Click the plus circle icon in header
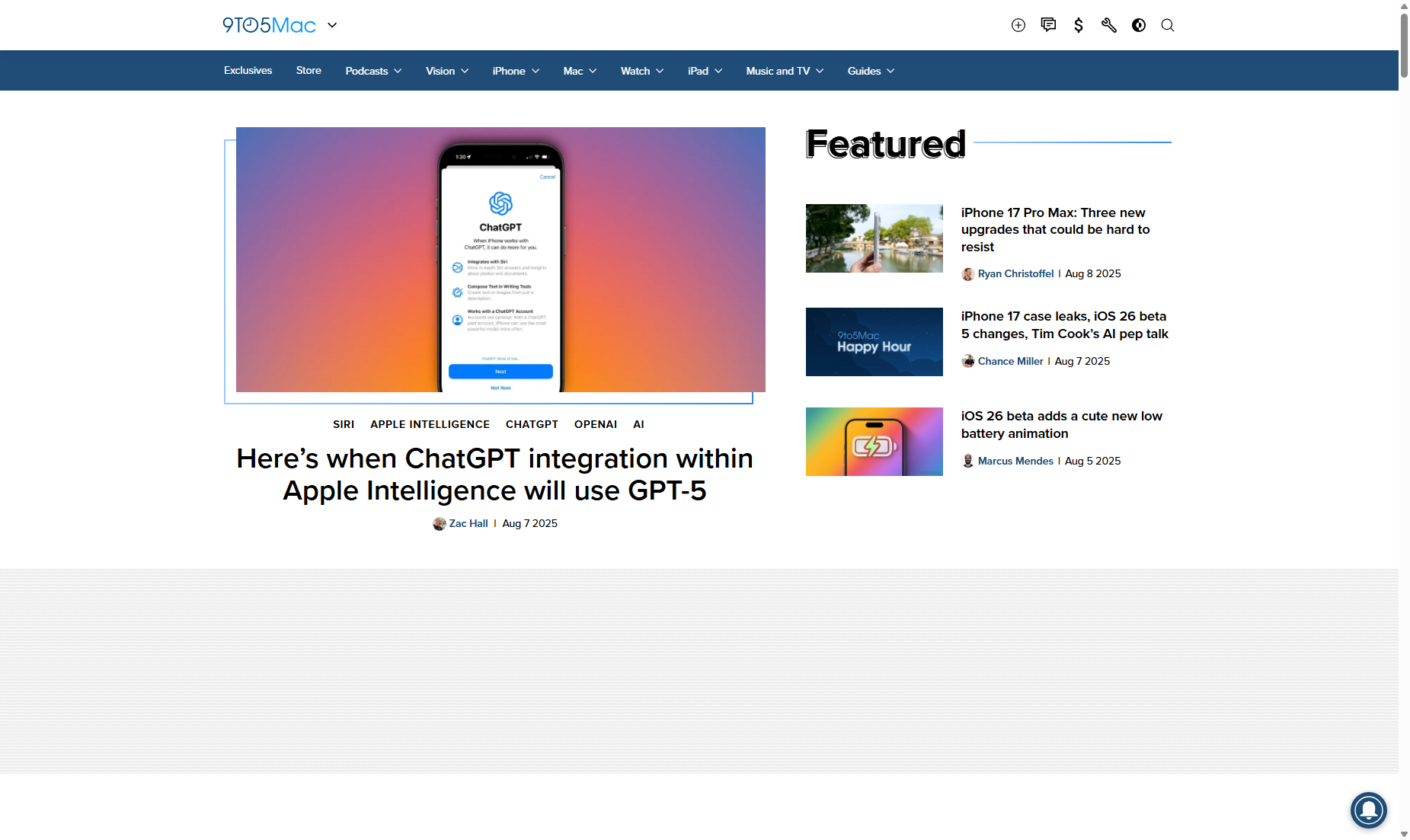The image size is (1410, 840). 1018,25
